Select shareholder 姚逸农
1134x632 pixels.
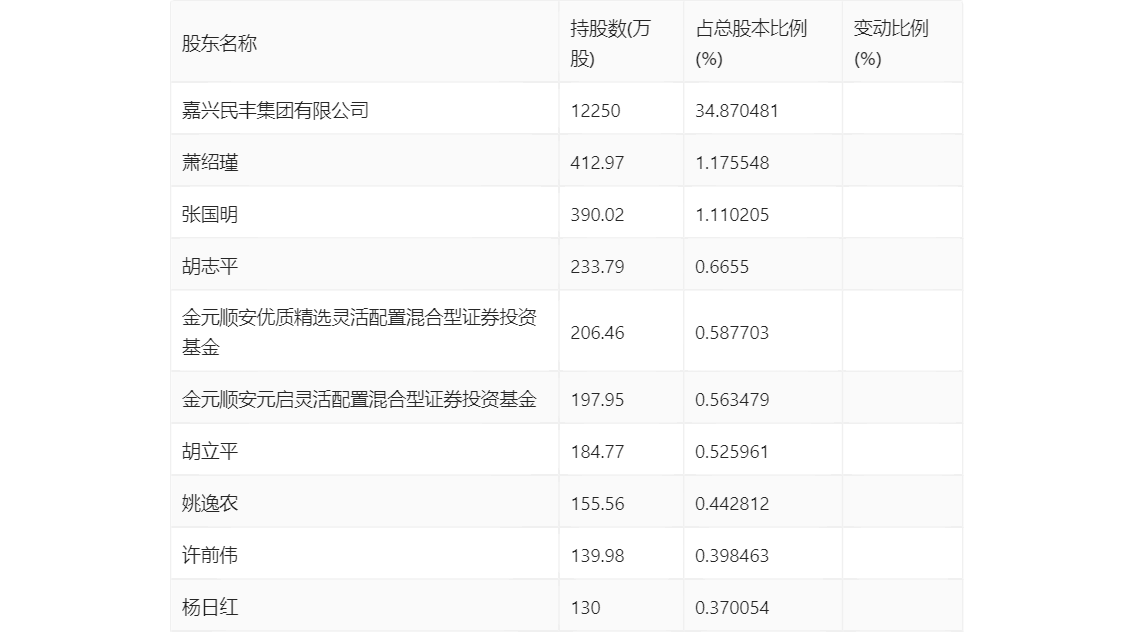210,503
